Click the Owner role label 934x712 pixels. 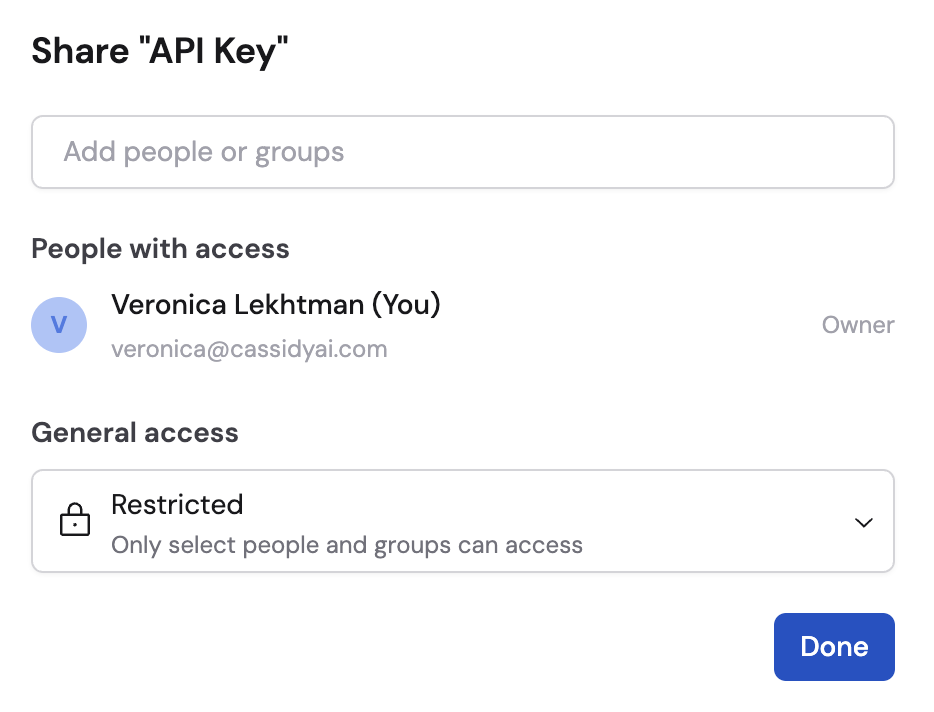857,324
